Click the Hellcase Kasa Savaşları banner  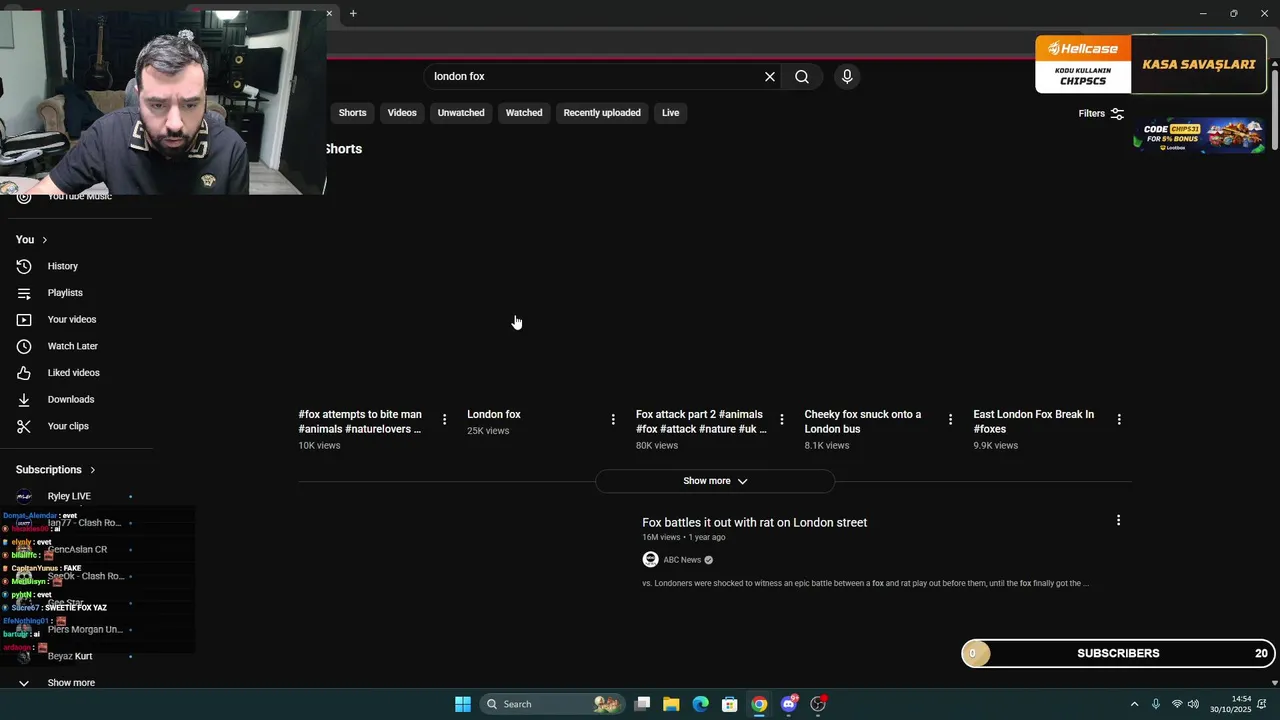click(1151, 65)
